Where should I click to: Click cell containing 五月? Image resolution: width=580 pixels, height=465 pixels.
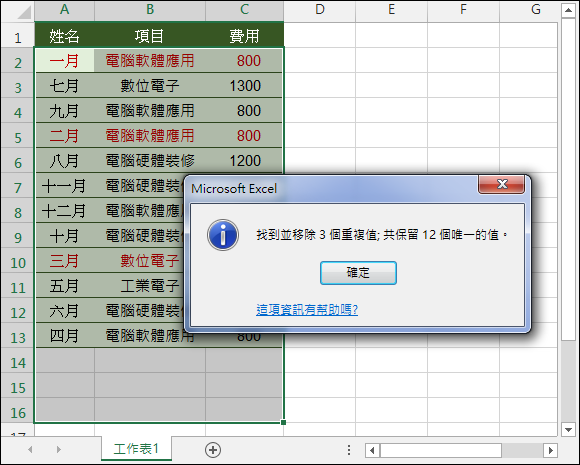[64, 286]
